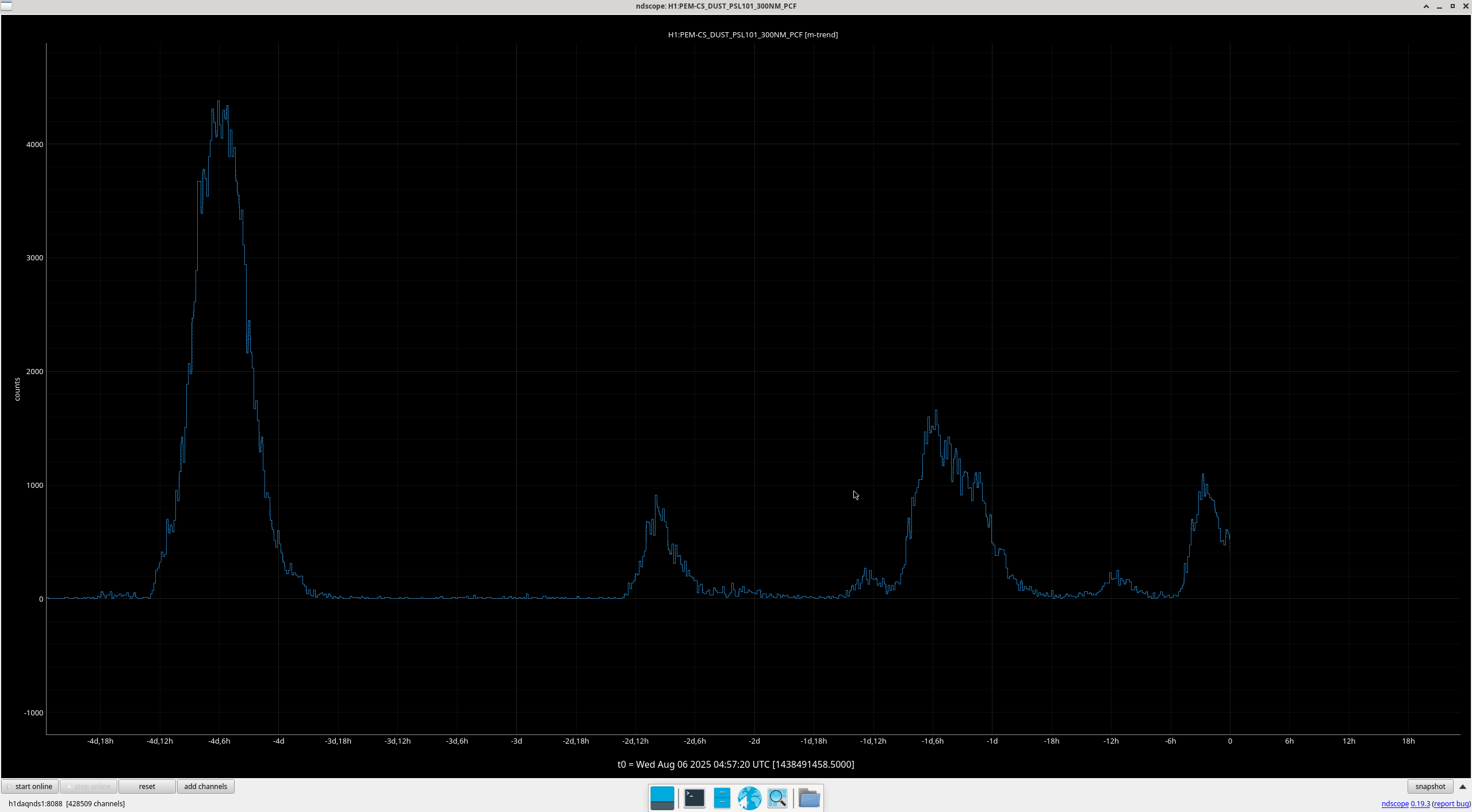
Task: Click the y-axis tick label -1000
Action: point(33,713)
